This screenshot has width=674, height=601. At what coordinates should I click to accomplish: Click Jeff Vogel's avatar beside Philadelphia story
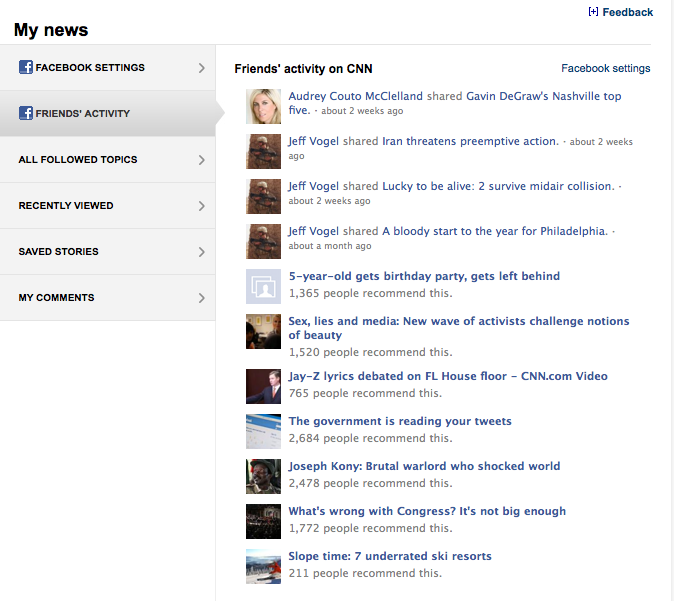pyautogui.click(x=263, y=242)
